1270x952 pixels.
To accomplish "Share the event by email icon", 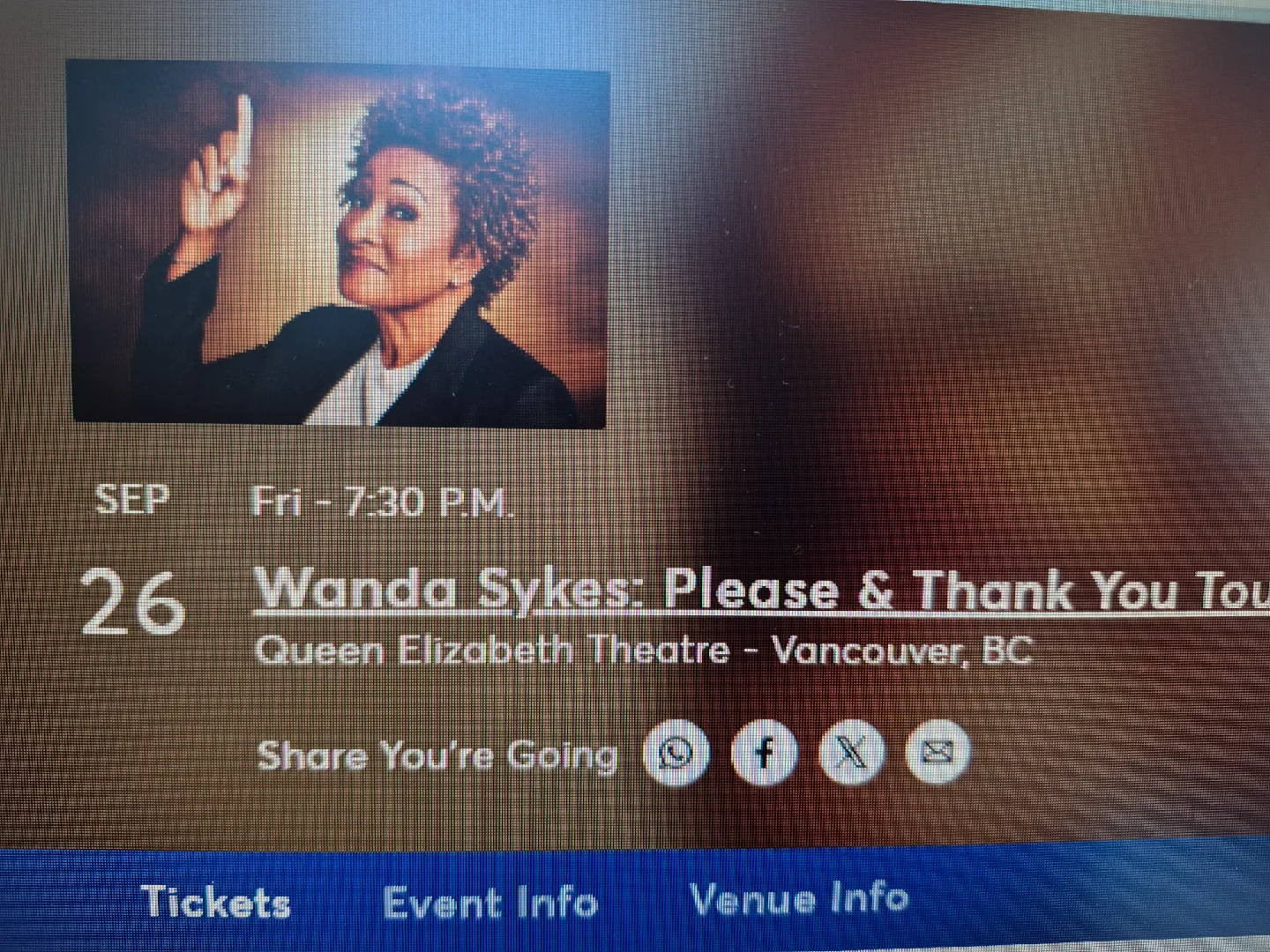I will click(938, 751).
